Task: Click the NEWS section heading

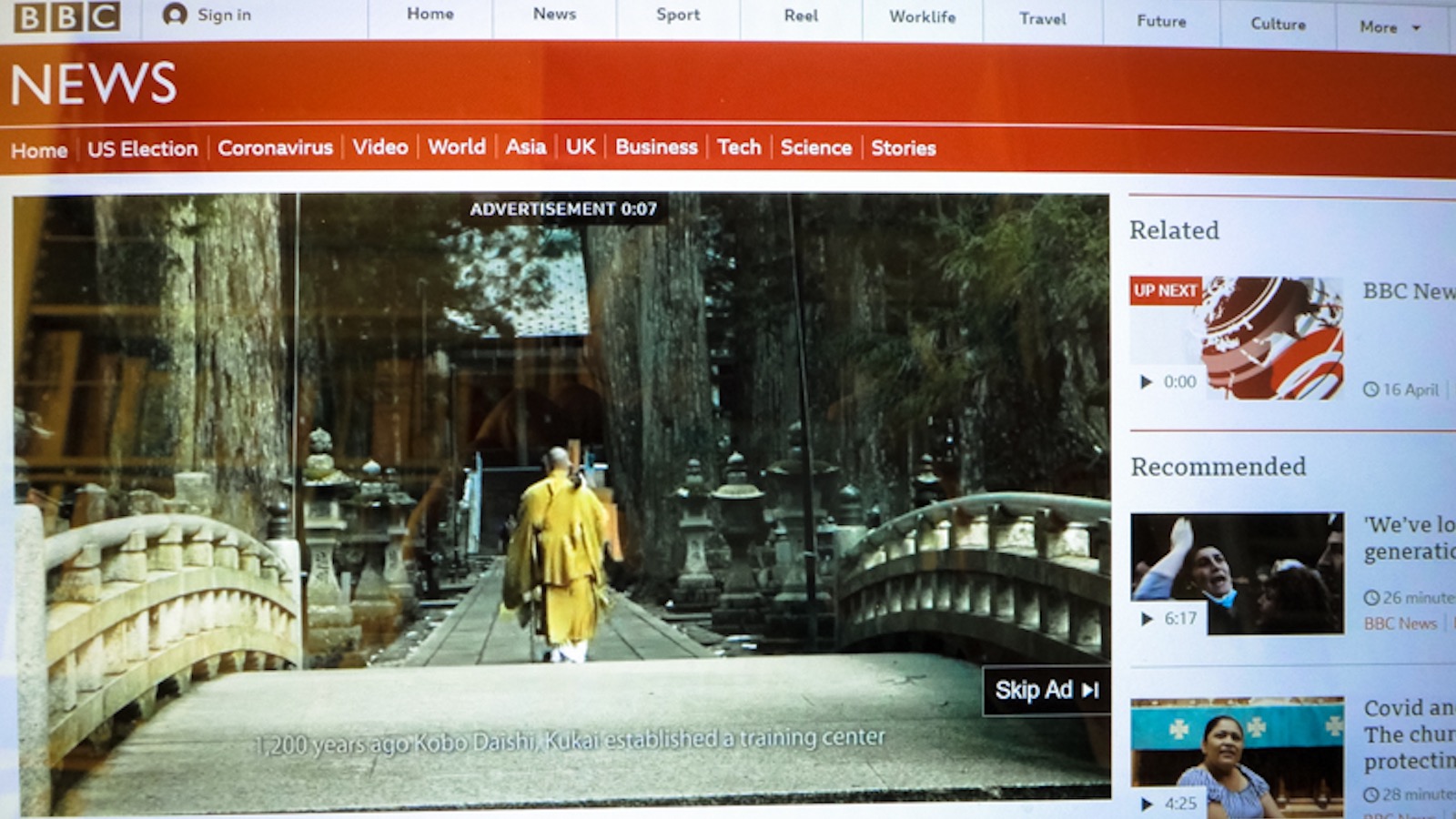Action: [94, 84]
